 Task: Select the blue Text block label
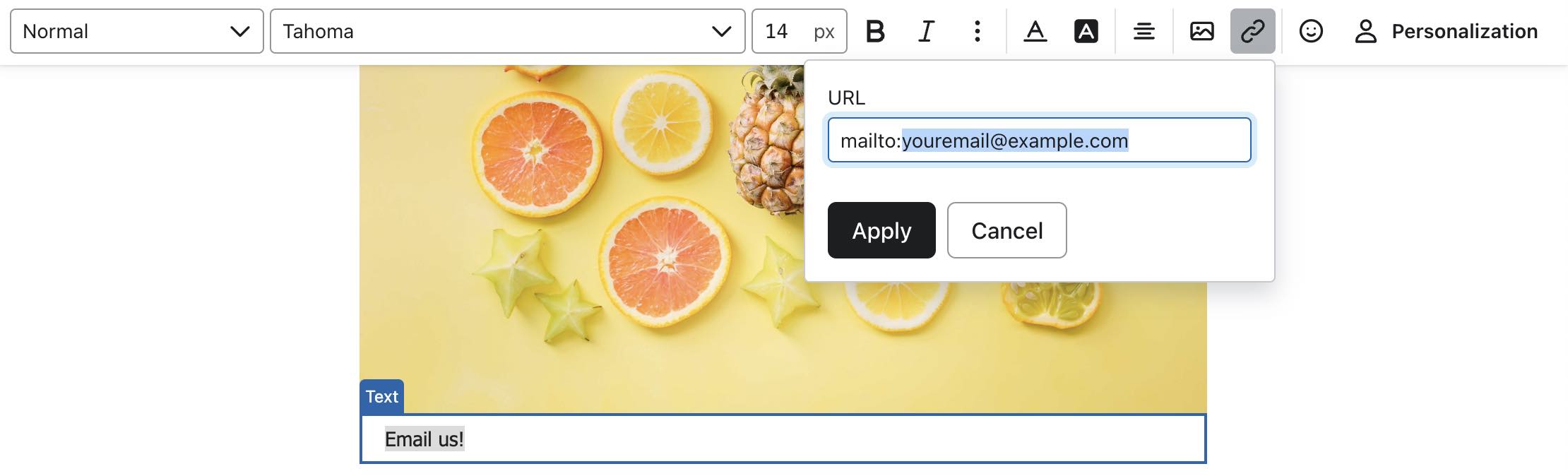pyautogui.click(x=381, y=396)
